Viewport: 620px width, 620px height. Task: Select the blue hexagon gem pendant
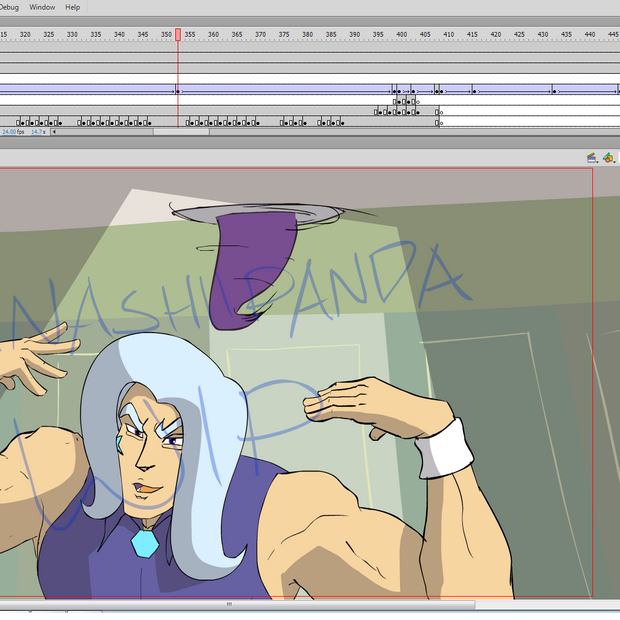[145, 543]
